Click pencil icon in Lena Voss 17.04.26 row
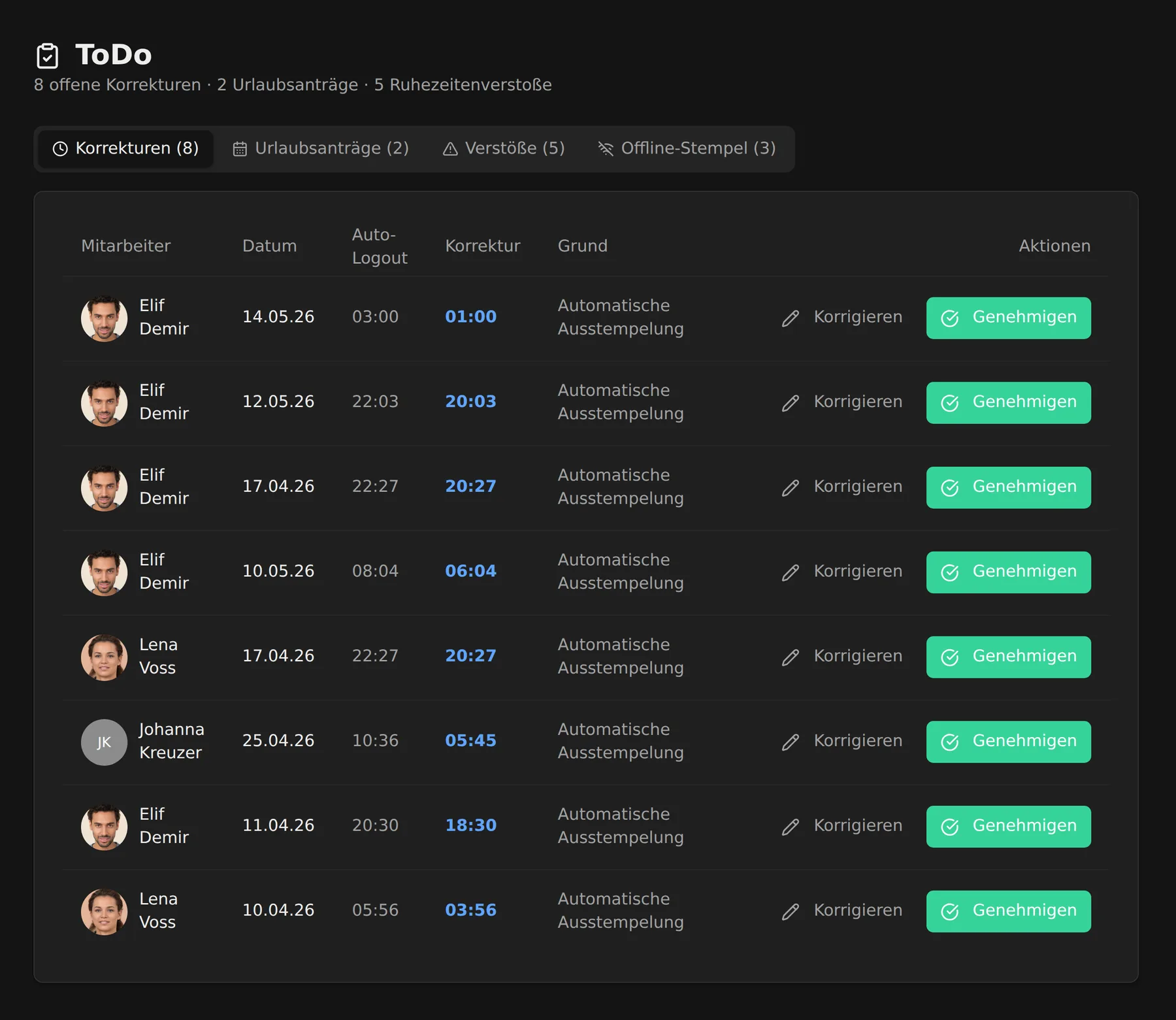This screenshot has height=1020, width=1176. coord(791,657)
